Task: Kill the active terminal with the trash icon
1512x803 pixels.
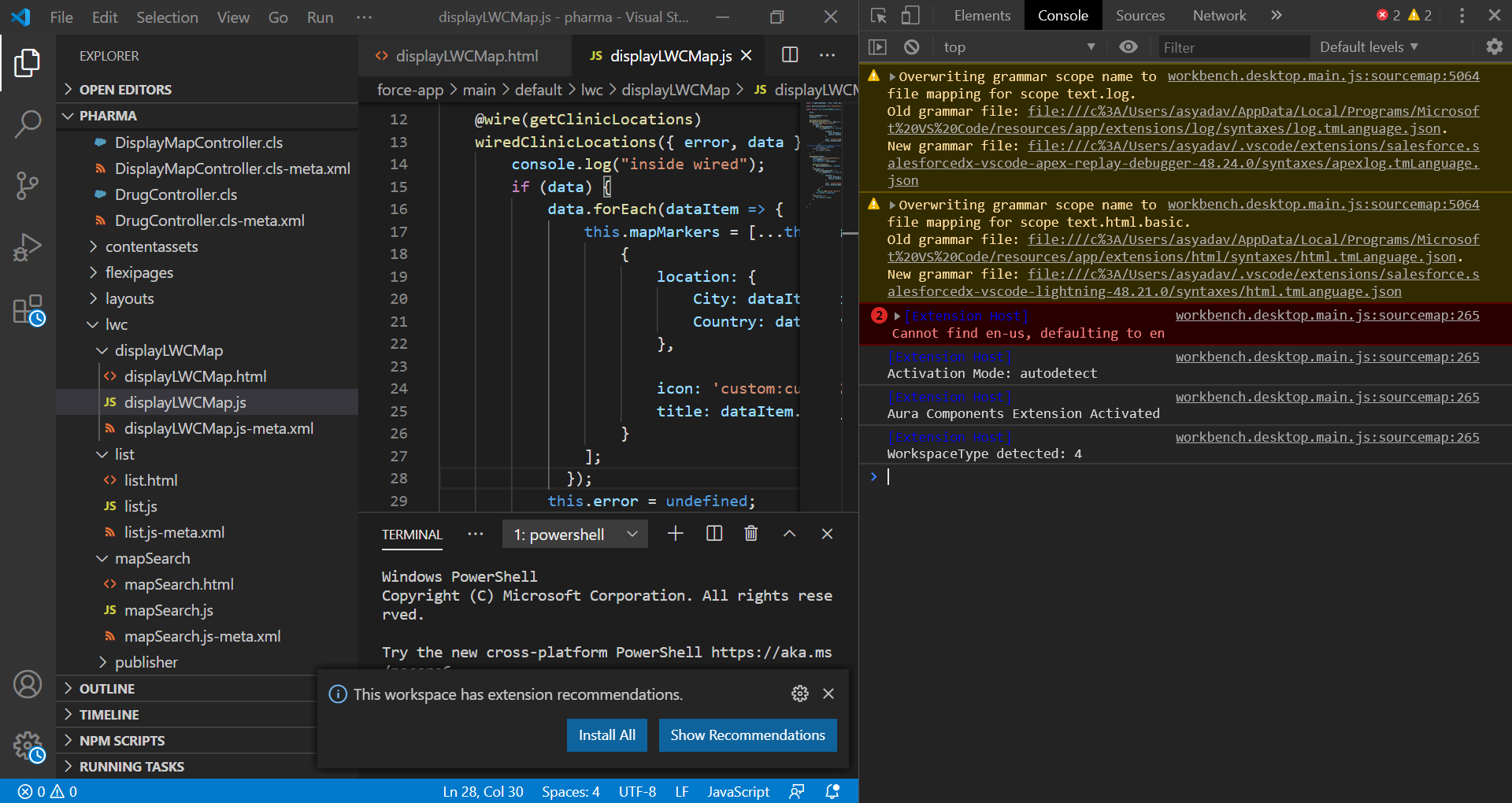Action: click(x=750, y=534)
